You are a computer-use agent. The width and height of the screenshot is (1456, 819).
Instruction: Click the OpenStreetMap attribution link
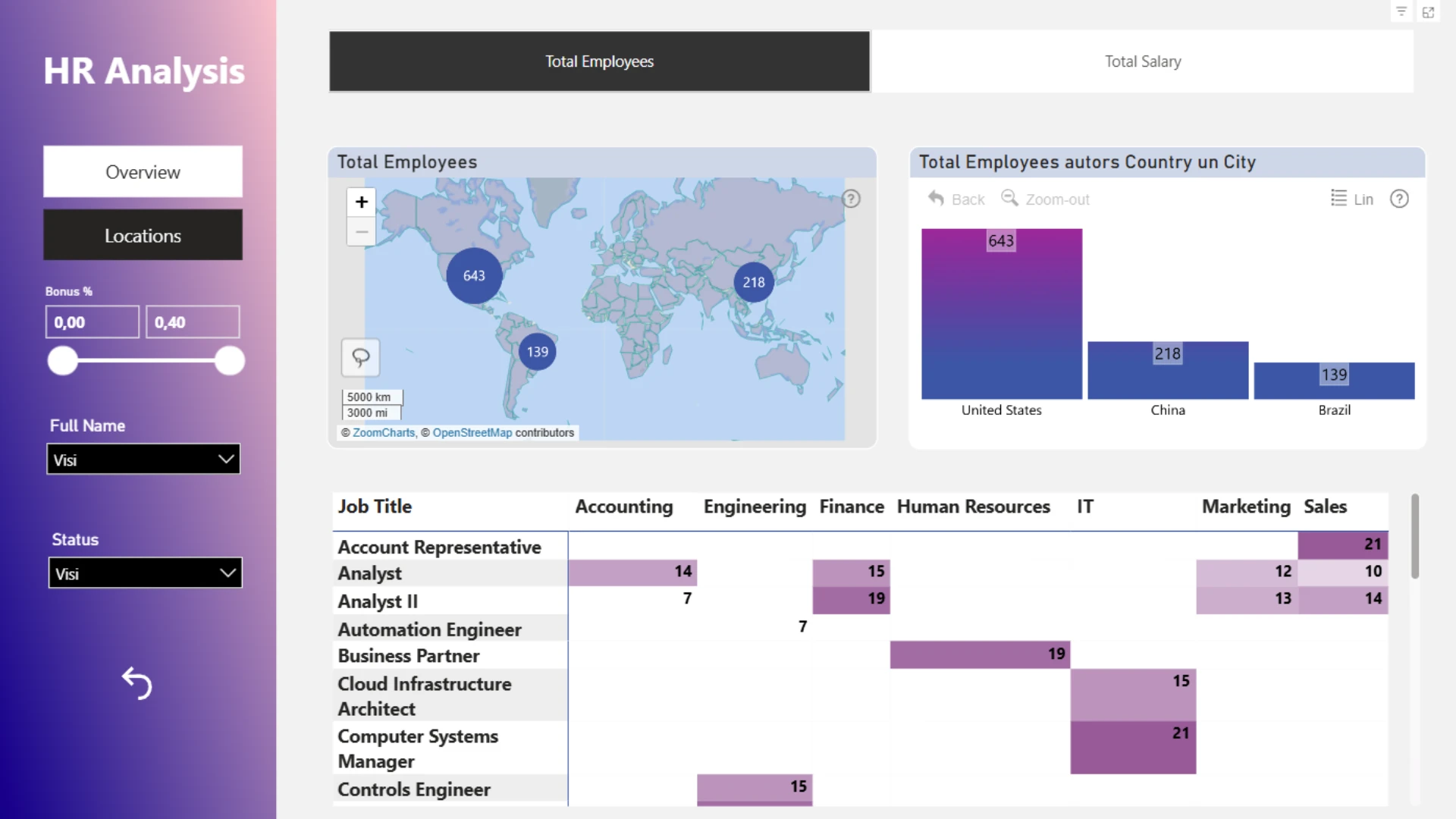tap(472, 432)
